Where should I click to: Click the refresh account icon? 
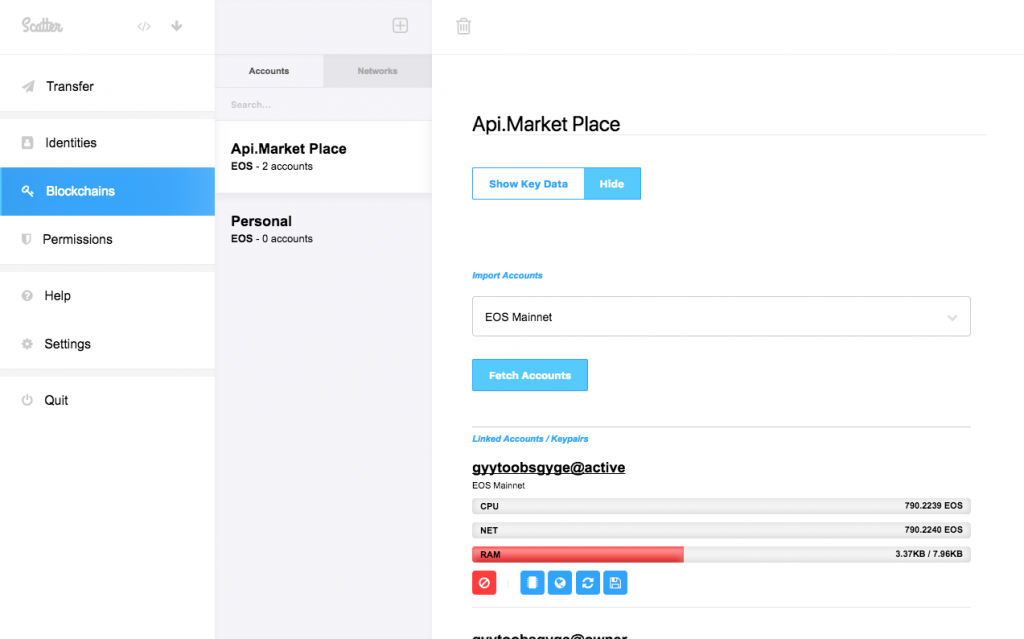coord(588,583)
